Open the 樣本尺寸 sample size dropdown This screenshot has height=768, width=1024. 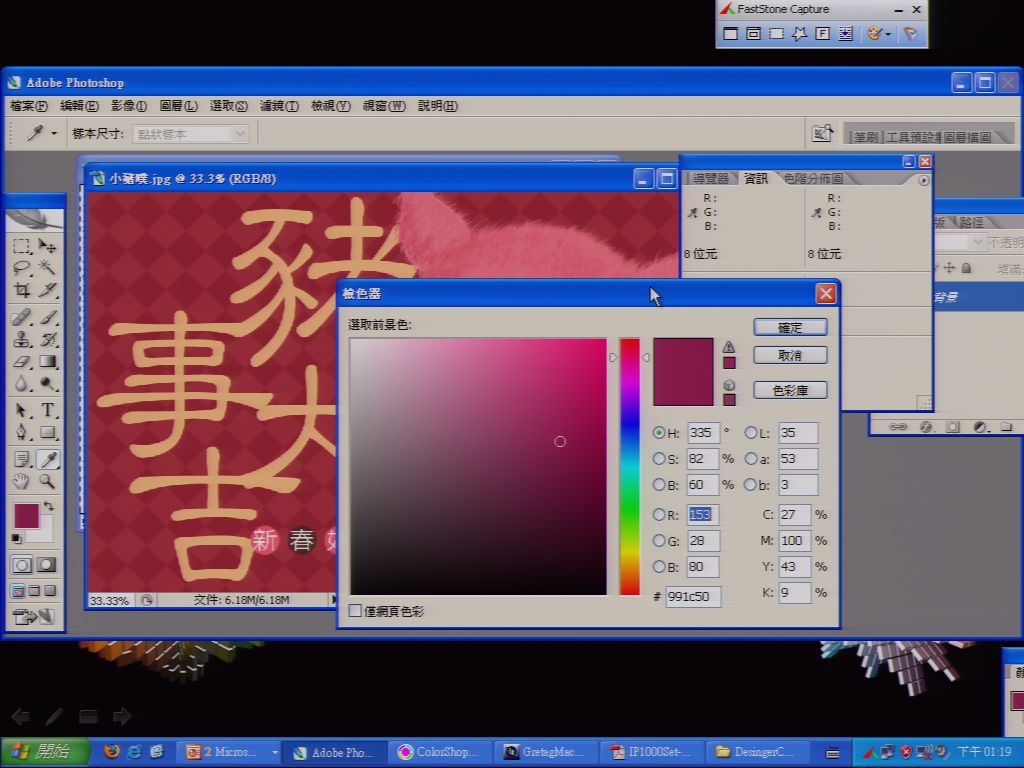pyautogui.click(x=191, y=134)
